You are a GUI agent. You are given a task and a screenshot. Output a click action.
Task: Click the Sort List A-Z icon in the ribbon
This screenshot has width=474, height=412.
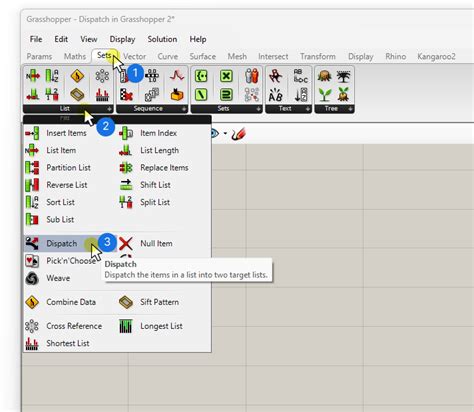pos(52,76)
